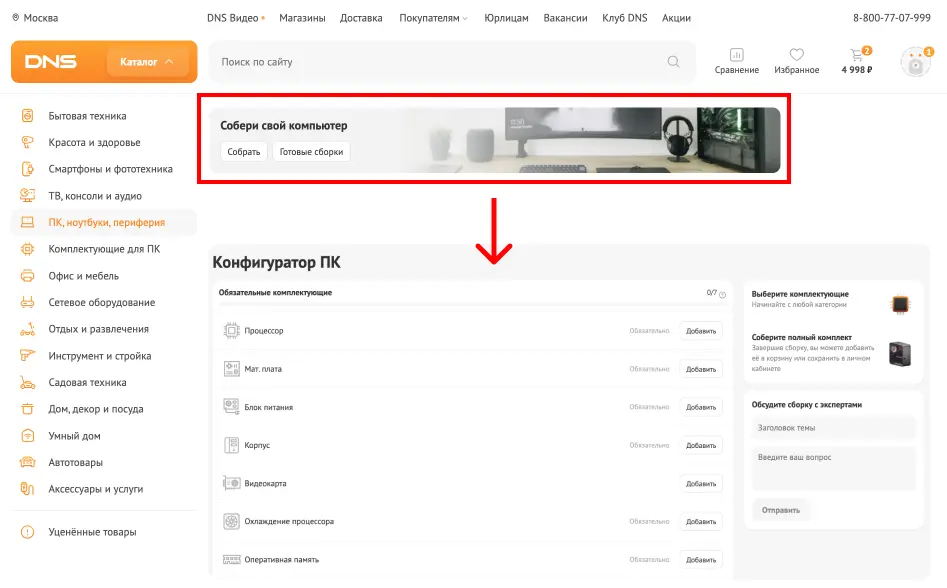The height and width of the screenshot is (588, 947).
Task: Open Избранное favorites heart icon
Action: coord(796,56)
